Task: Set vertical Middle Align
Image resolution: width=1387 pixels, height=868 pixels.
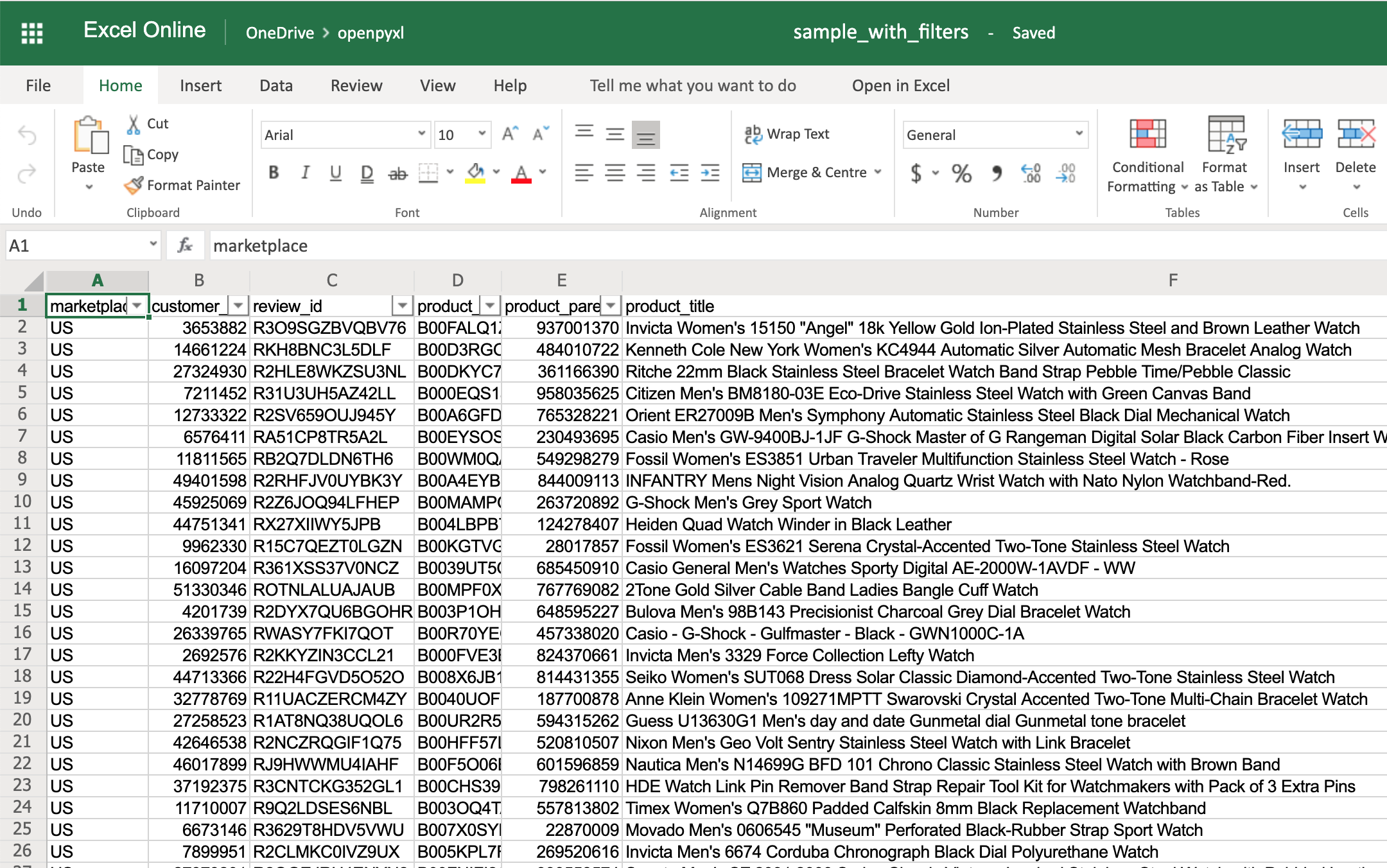Action: click(x=615, y=134)
